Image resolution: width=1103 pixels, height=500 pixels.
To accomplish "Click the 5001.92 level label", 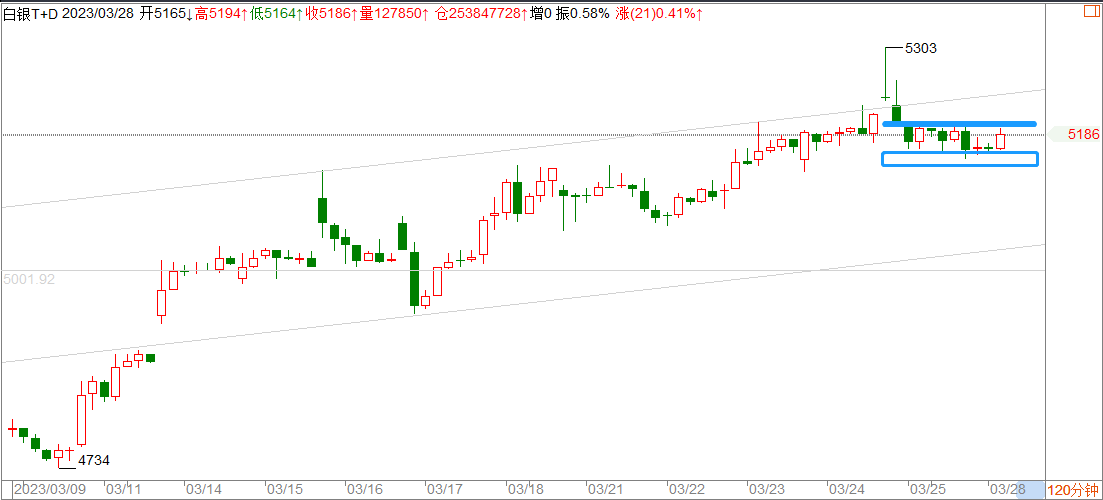I will (x=30, y=280).
